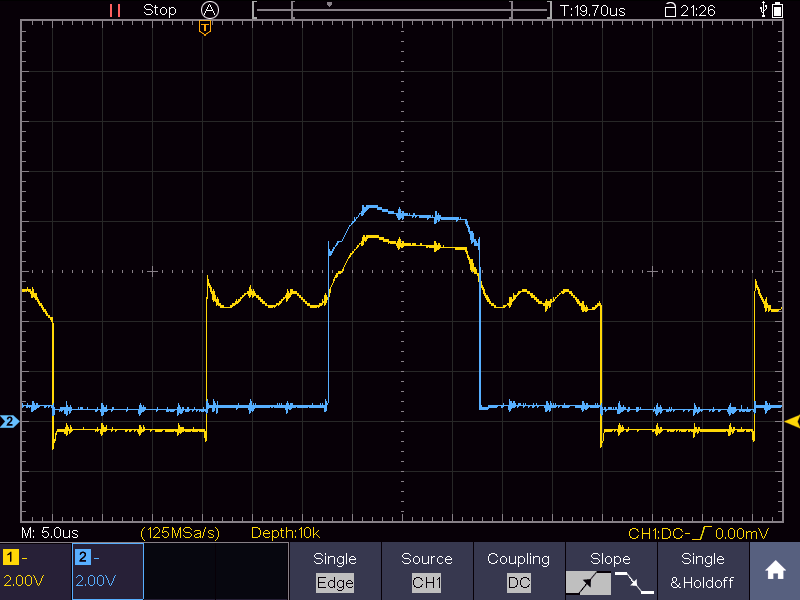Screen dimensions: 800x600
Task: Change the Coupling DC setting
Action: 518,571
